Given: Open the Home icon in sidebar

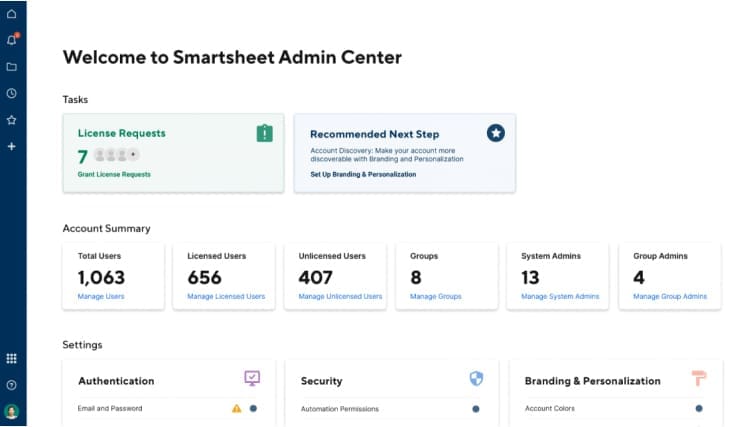Looking at the screenshot, I should coord(11,14).
